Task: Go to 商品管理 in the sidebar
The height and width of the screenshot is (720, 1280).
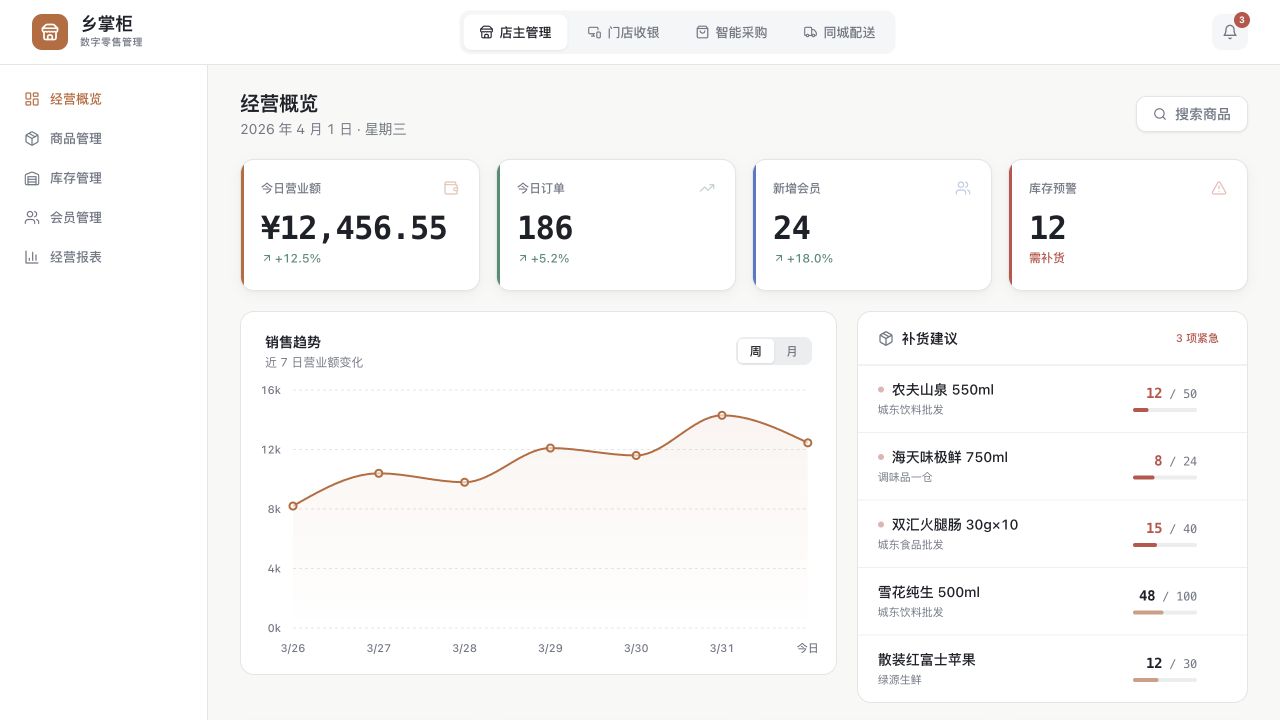Action: tap(104, 138)
